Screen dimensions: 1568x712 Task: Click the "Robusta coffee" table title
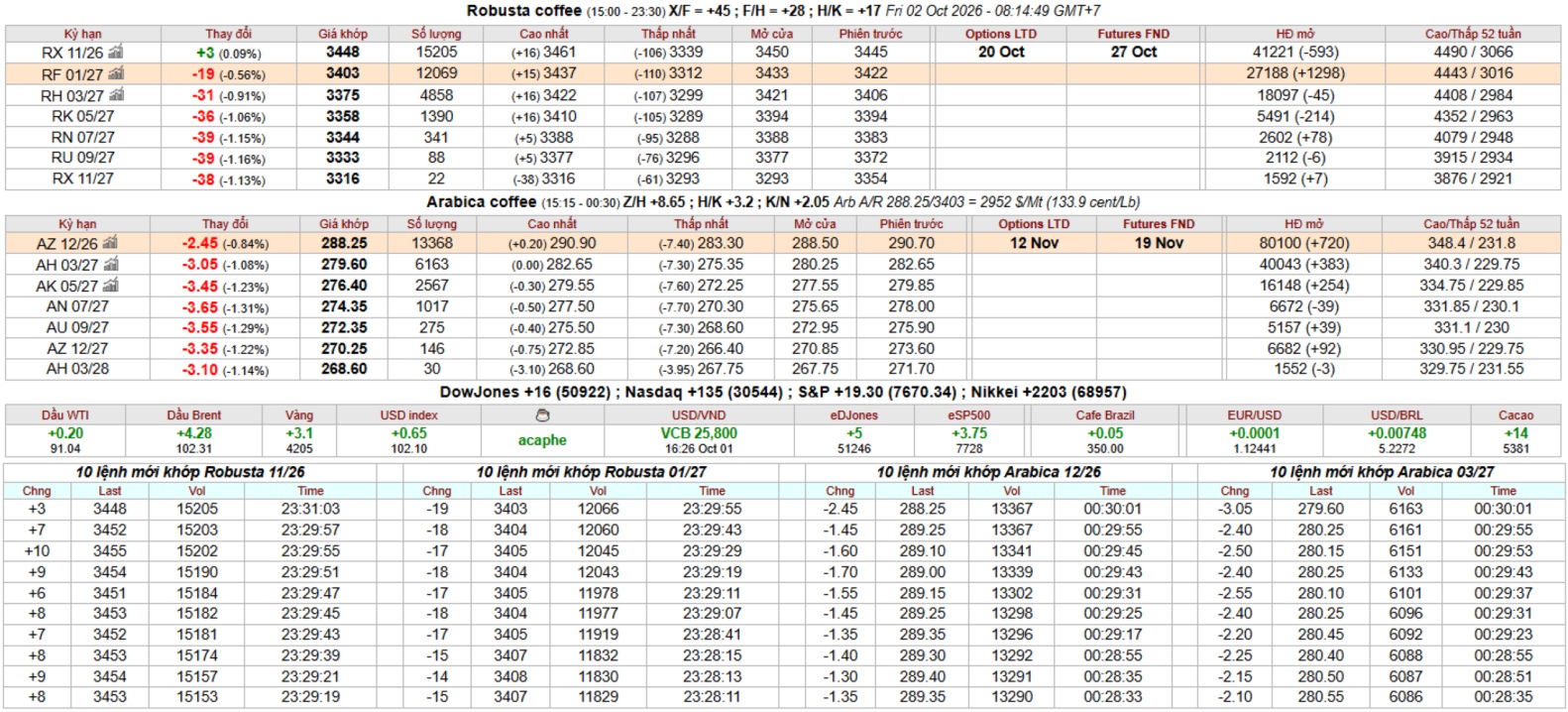coord(524,11)
